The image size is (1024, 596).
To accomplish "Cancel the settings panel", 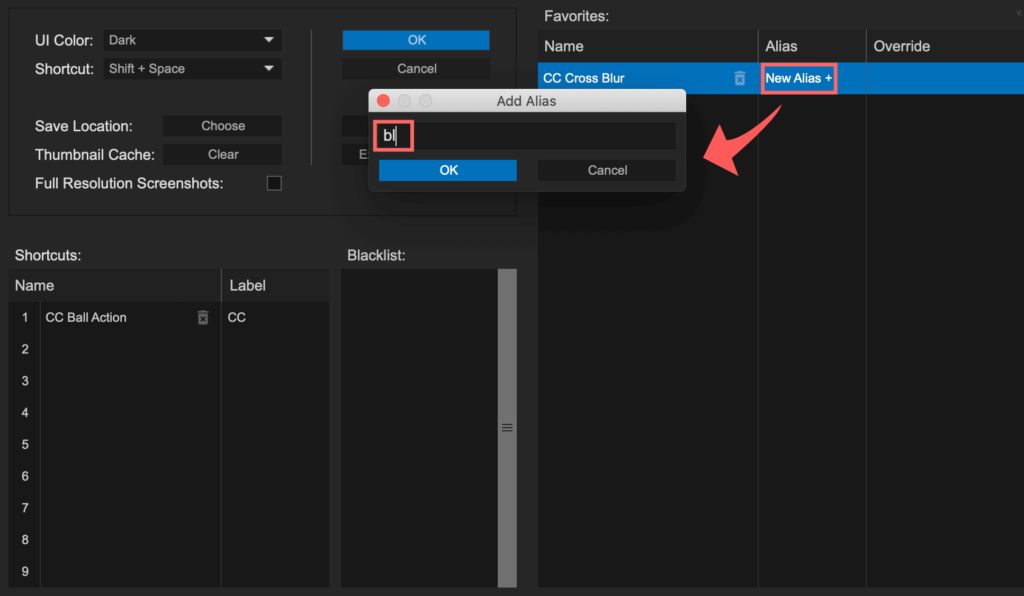I will click(x=416, y=68).
